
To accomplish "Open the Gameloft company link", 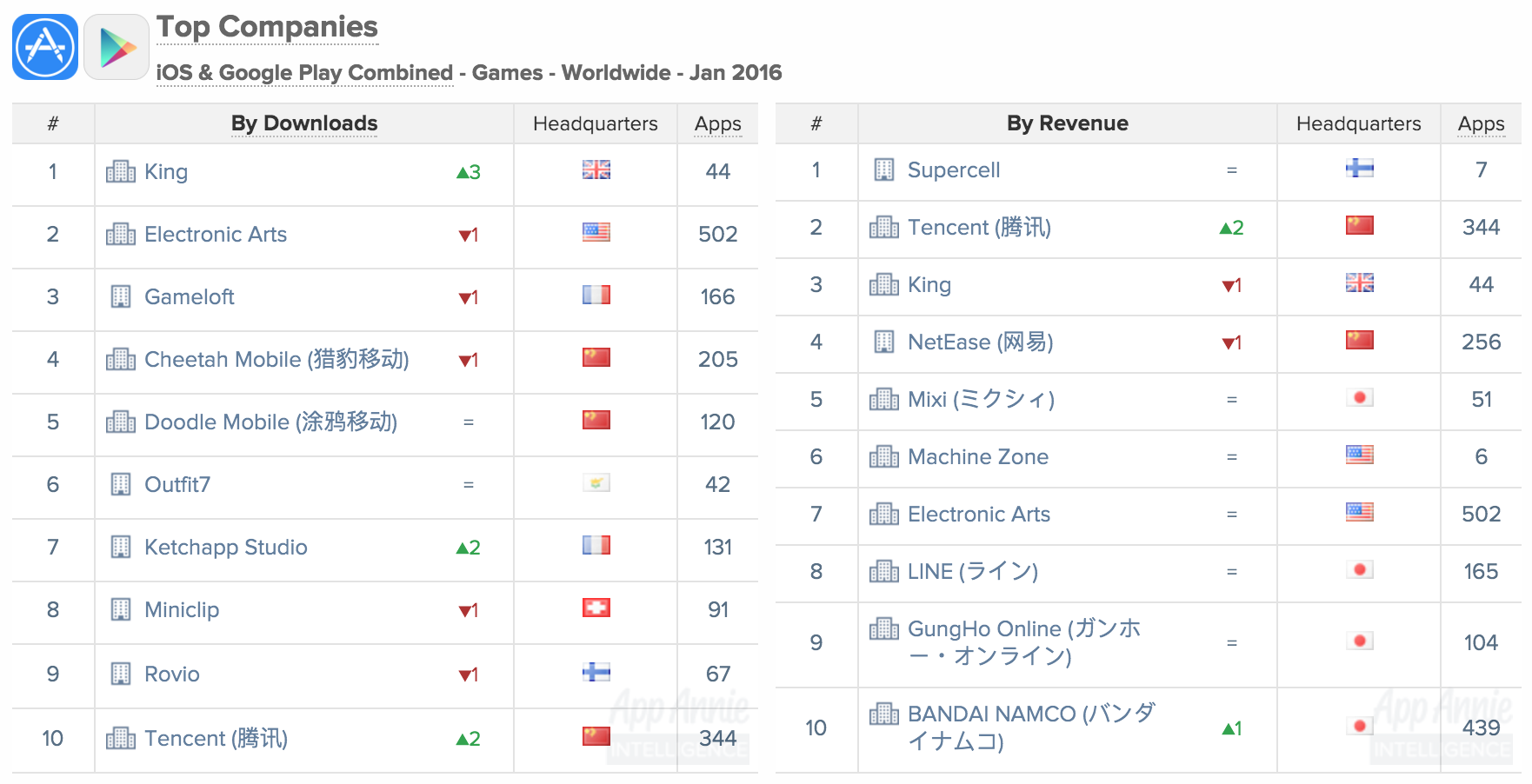I will pyautogui.click(x=190, y=297).
